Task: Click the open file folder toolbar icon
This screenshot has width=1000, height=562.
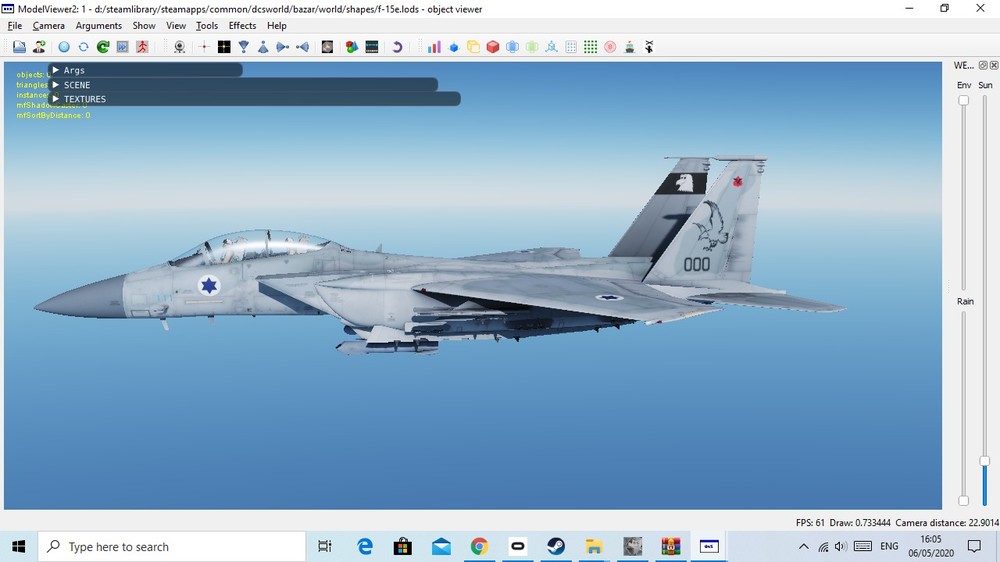Action: (x=19, y=47)
